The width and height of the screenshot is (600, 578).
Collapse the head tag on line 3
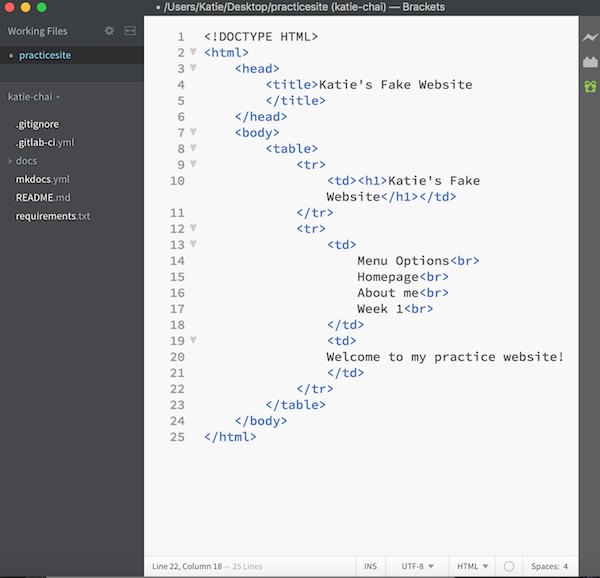[x=193, y=68]
